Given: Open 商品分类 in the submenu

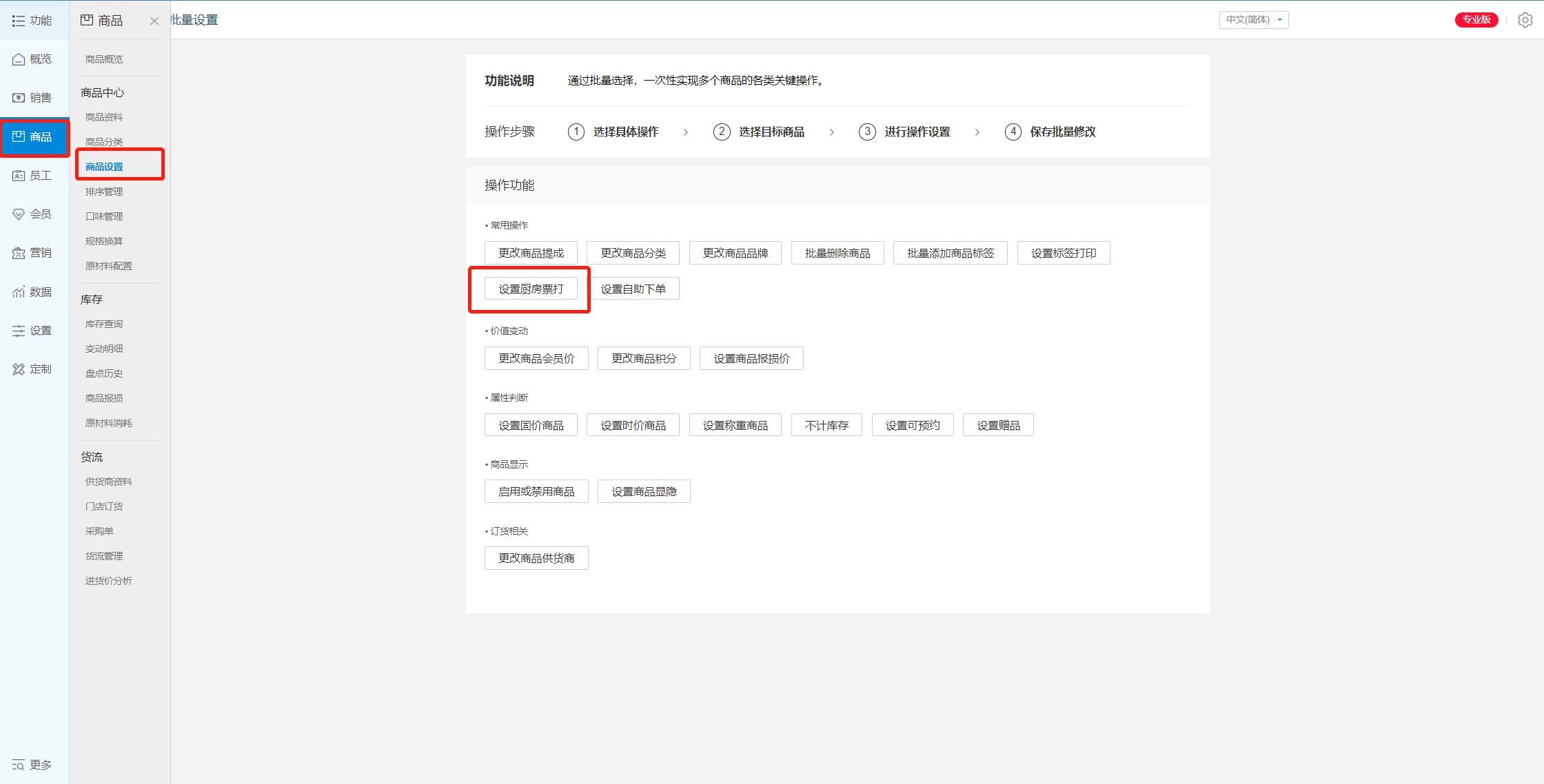Looking at the screenshot, I should pyautogui.click(x=104, y=142).
